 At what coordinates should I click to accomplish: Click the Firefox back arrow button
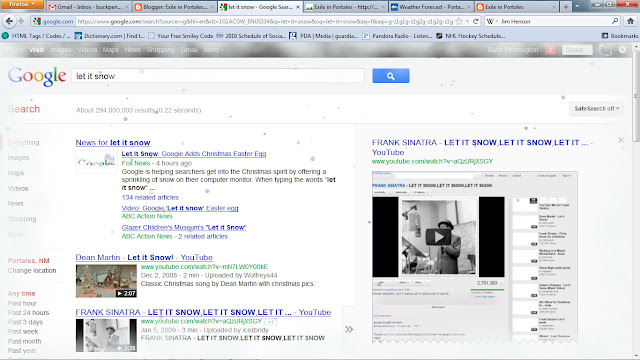[x=9, y=21]
